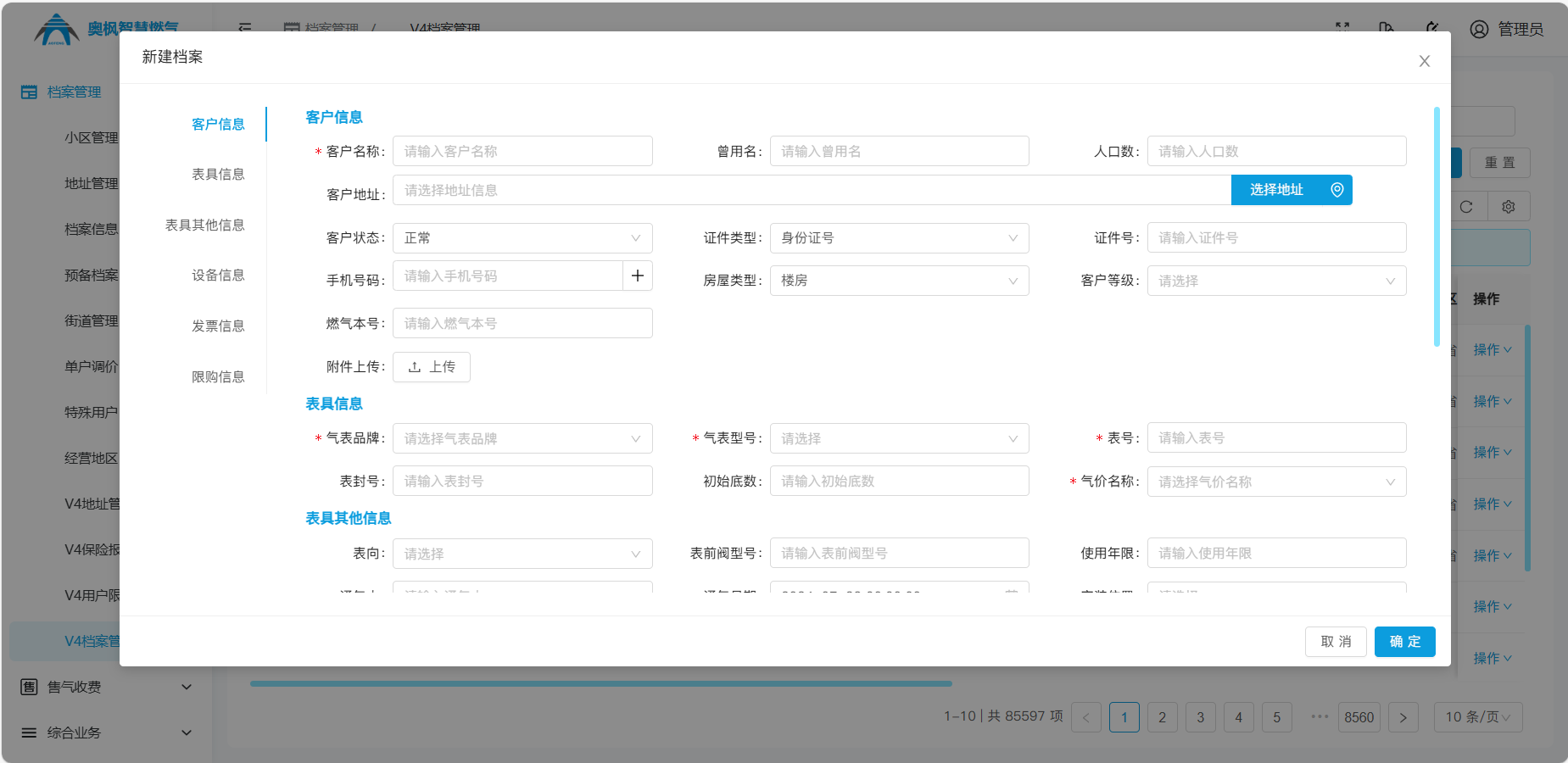Screen dimensions: 1568x763
Task: Select the 设备信息 anchor tab
Action: pyautogui.click(x=218, y=275)
